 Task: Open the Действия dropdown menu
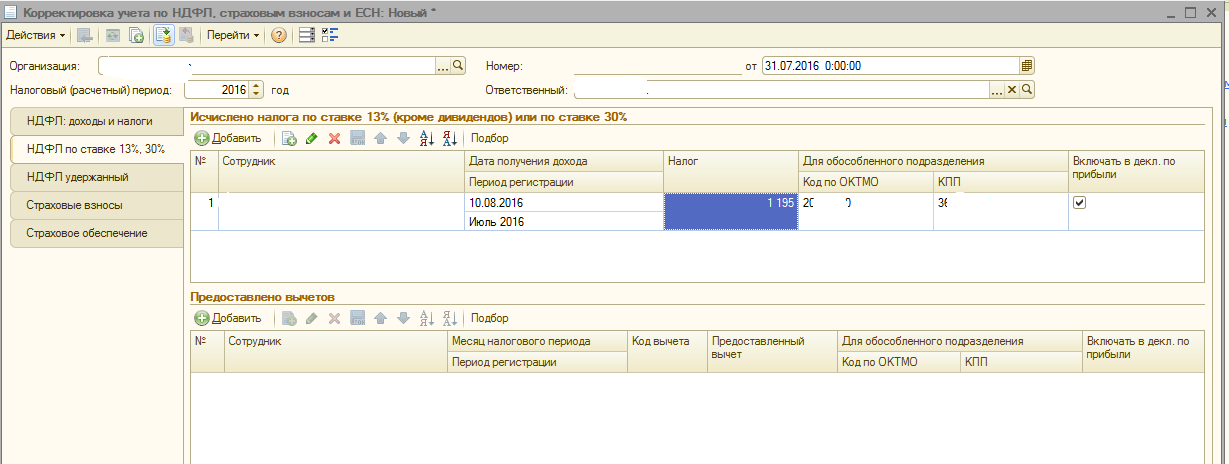[36, 35]
